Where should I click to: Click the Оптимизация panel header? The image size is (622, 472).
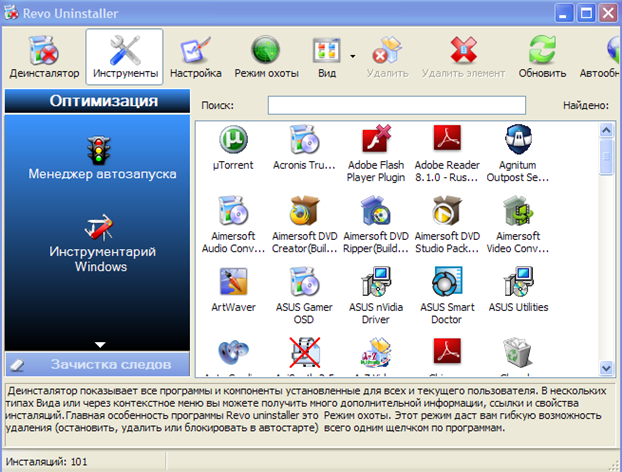click(x=96, y=101)
